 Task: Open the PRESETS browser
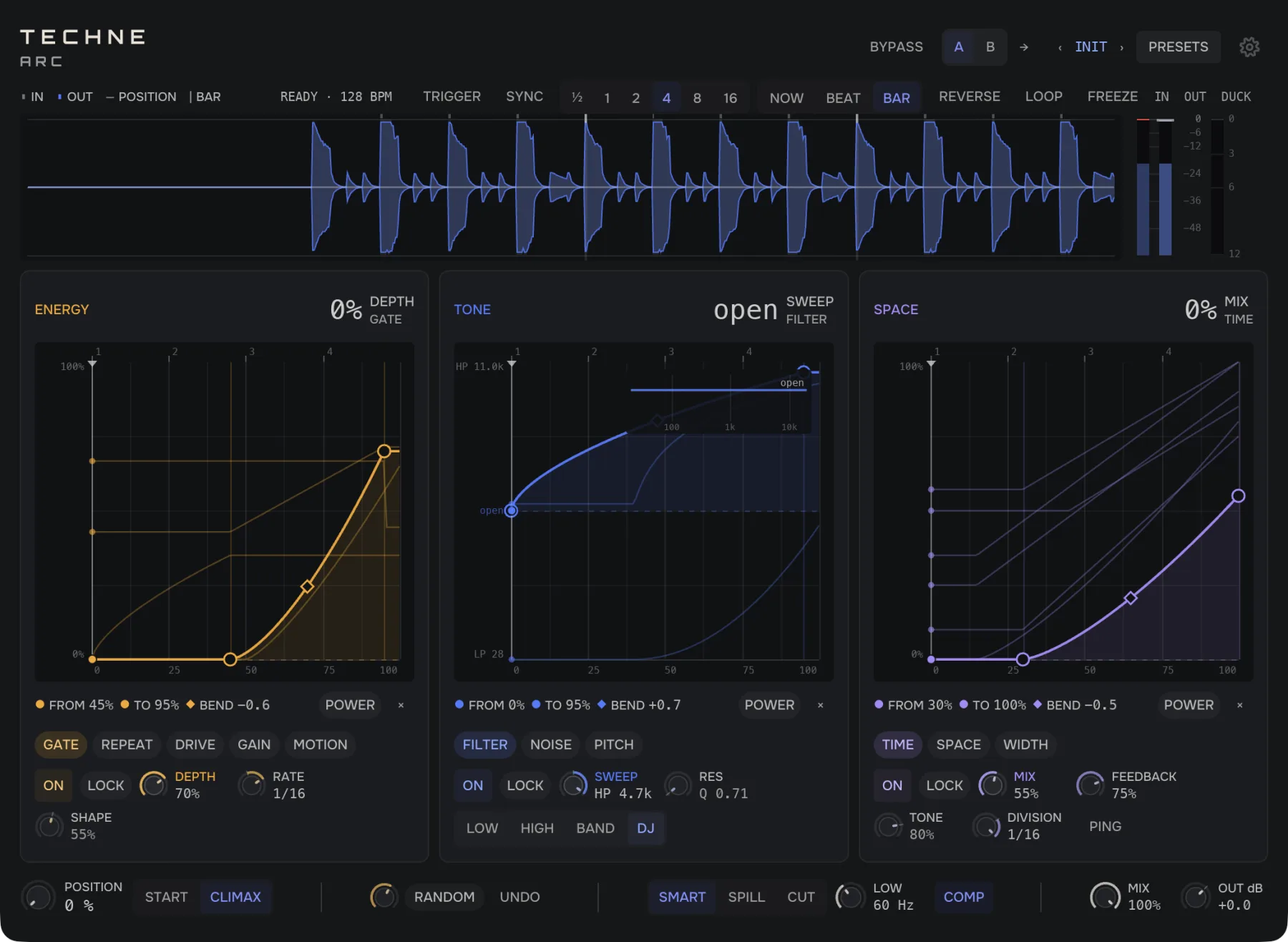tap(1178, 47)
